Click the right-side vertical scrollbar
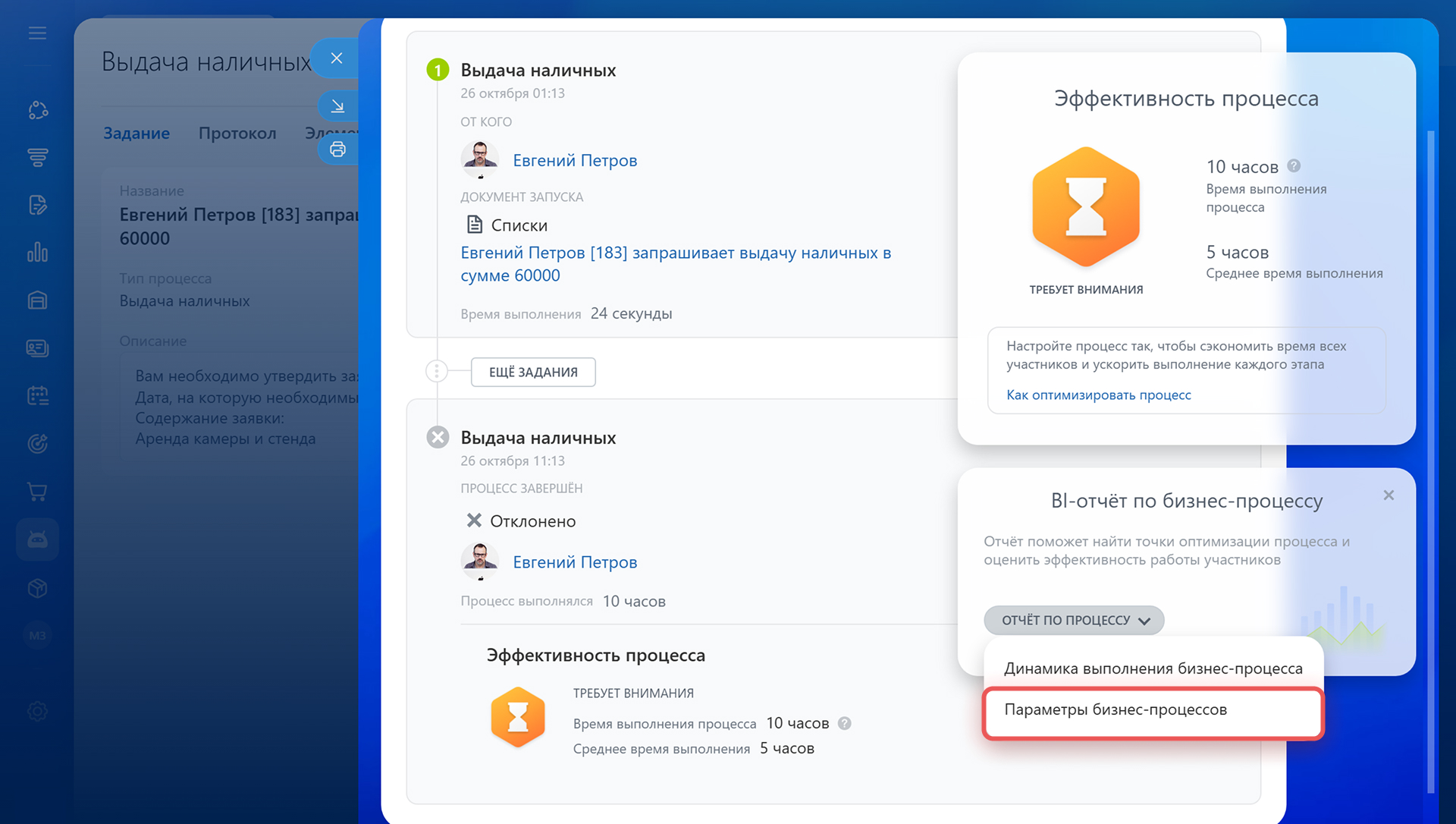The image size is (1456, 824). pyautogui.click(x=1430, y=455)
